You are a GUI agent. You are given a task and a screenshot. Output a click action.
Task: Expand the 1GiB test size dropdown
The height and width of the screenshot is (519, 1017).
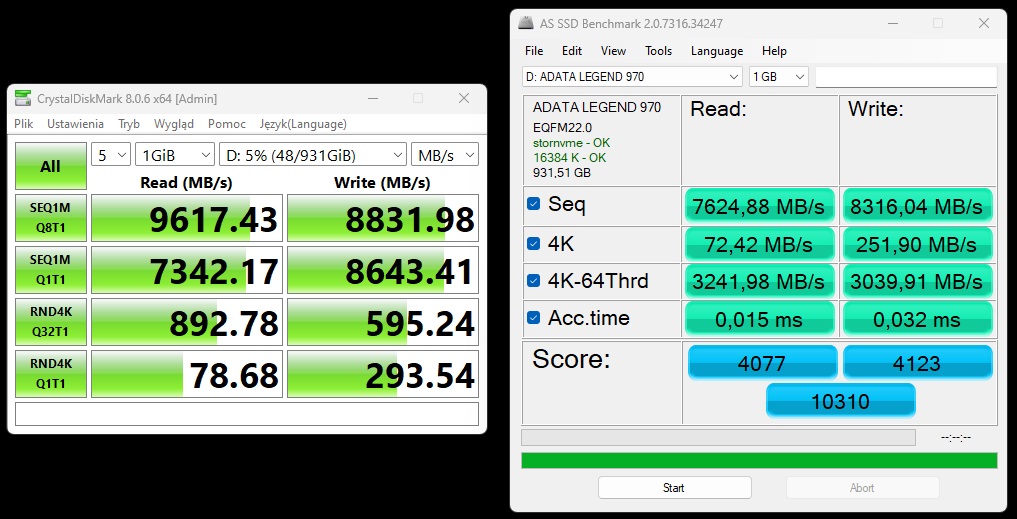click(175, 155)
